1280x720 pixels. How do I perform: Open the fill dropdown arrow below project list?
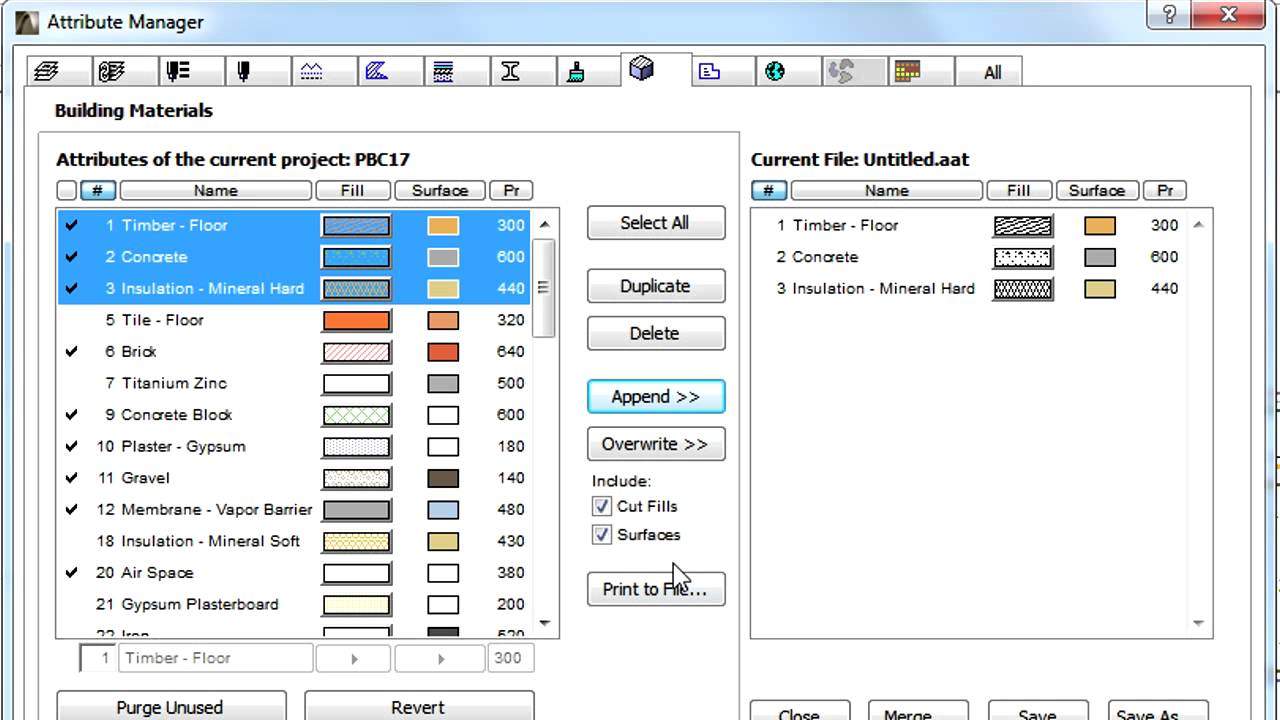(x=354, y=659)
